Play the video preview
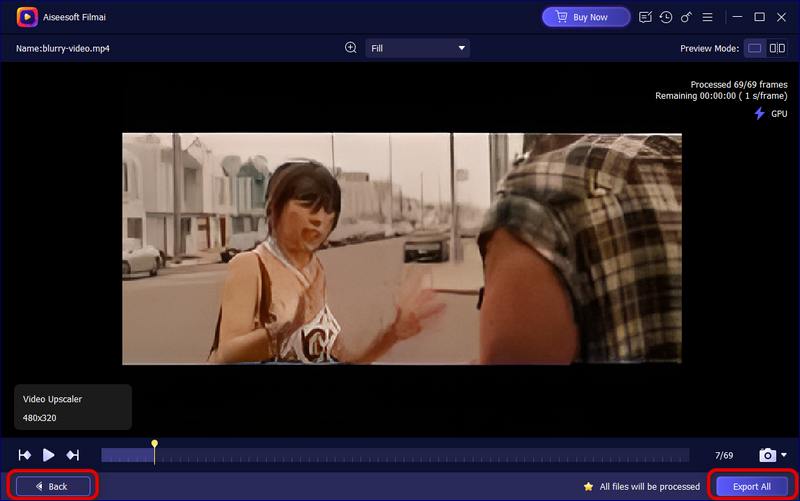Viewport: 800px width, 501px height. tap(48, 455)
